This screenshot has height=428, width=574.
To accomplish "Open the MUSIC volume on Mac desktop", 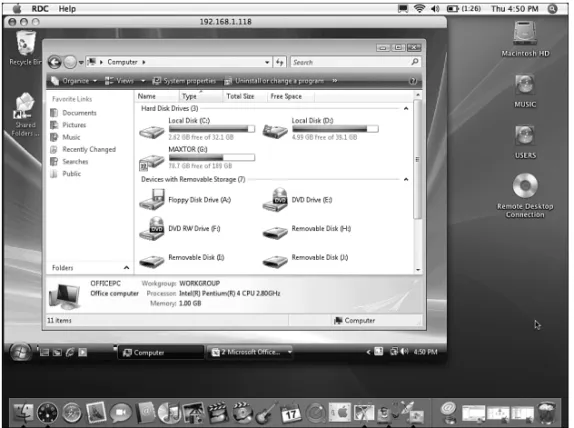I will pyautogui.click(x=525, y=91).
